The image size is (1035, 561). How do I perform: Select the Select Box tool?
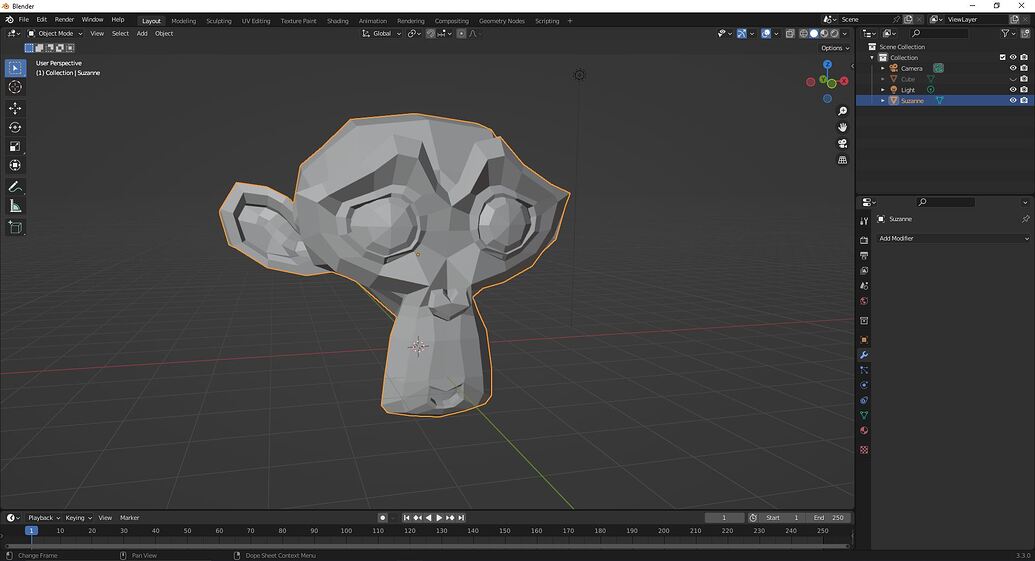point(15,68)
